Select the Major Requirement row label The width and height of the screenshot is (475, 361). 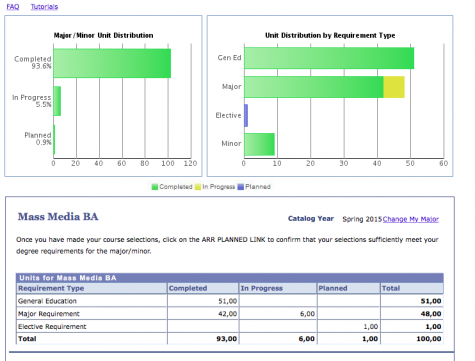pyautogui.click(x=49, y=314)
